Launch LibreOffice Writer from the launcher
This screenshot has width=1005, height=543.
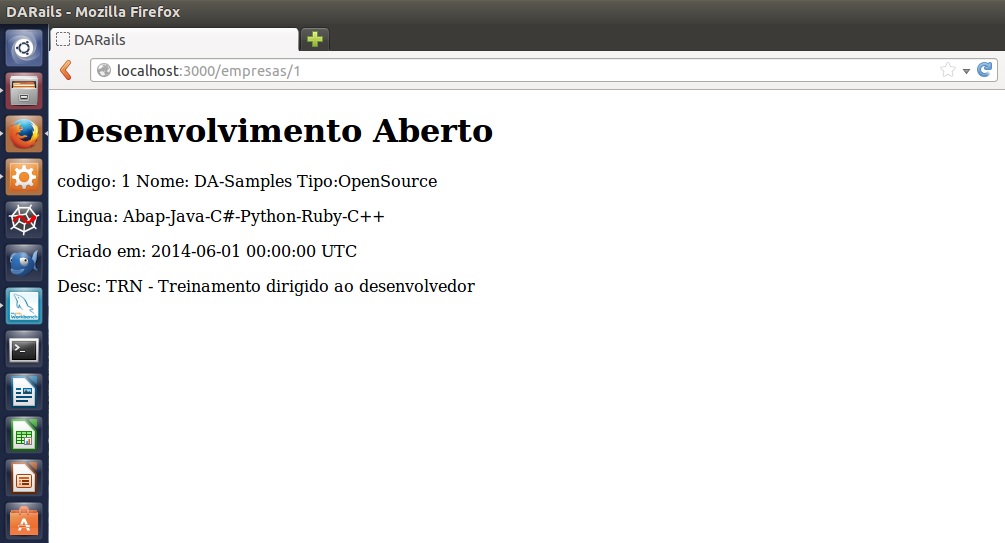[24, 392]
